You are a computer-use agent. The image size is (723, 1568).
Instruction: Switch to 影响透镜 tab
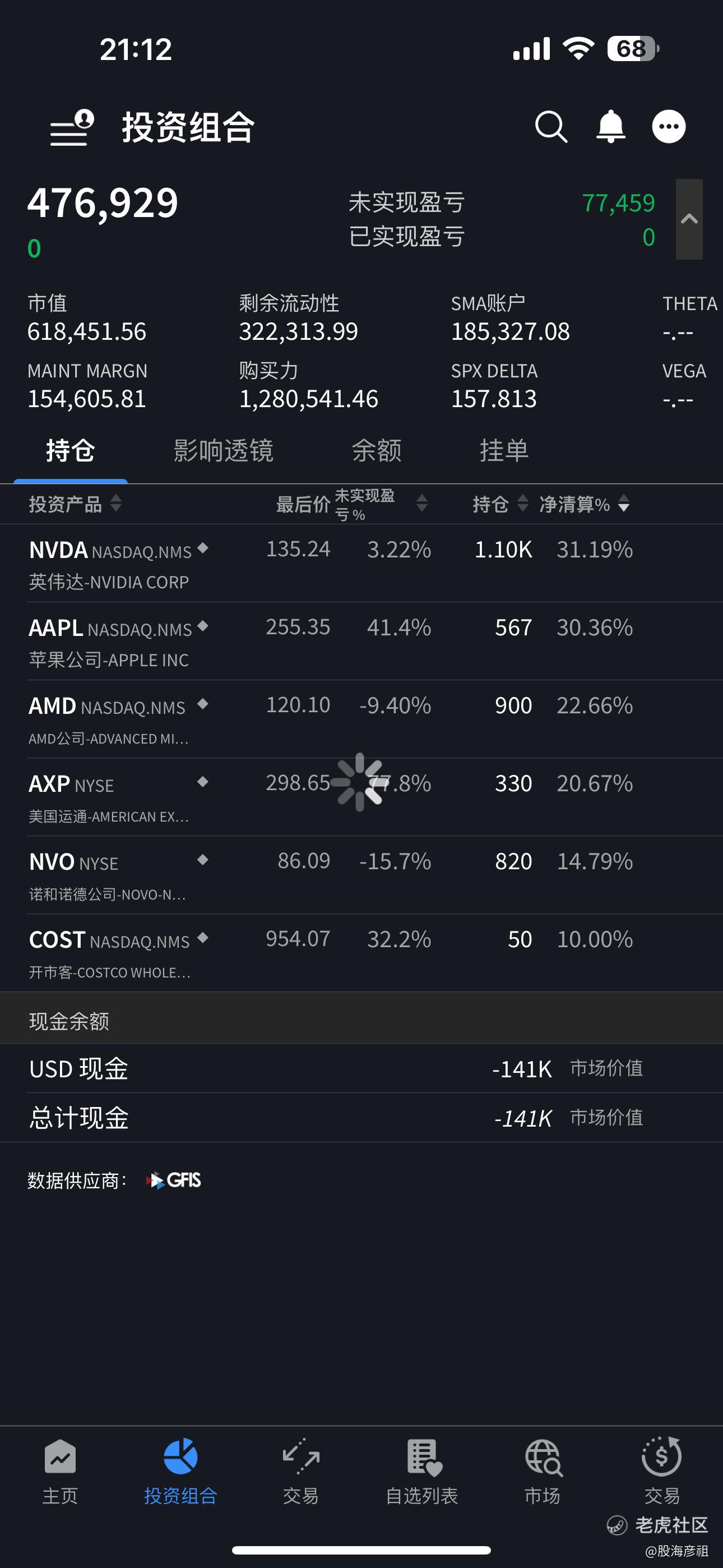pos(224,451)
